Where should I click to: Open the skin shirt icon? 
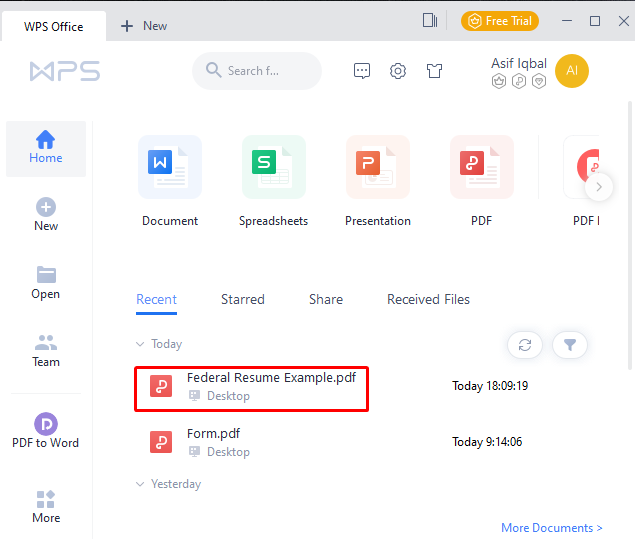[434, 71]
